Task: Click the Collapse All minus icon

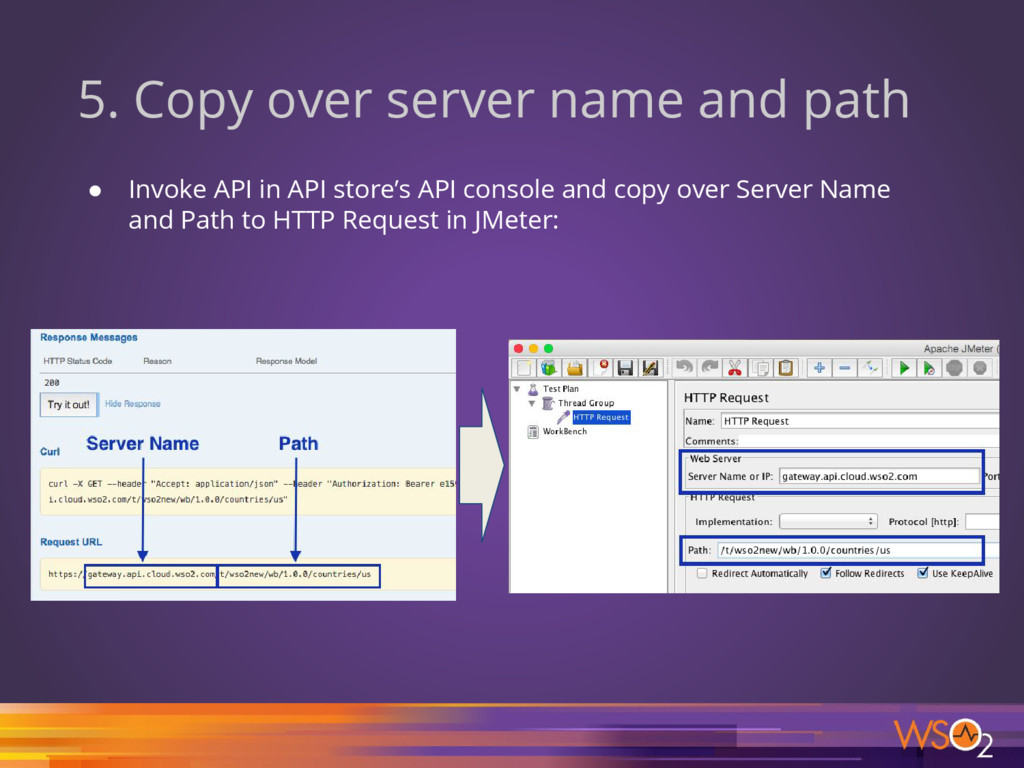Action: [x=844, y=368]
